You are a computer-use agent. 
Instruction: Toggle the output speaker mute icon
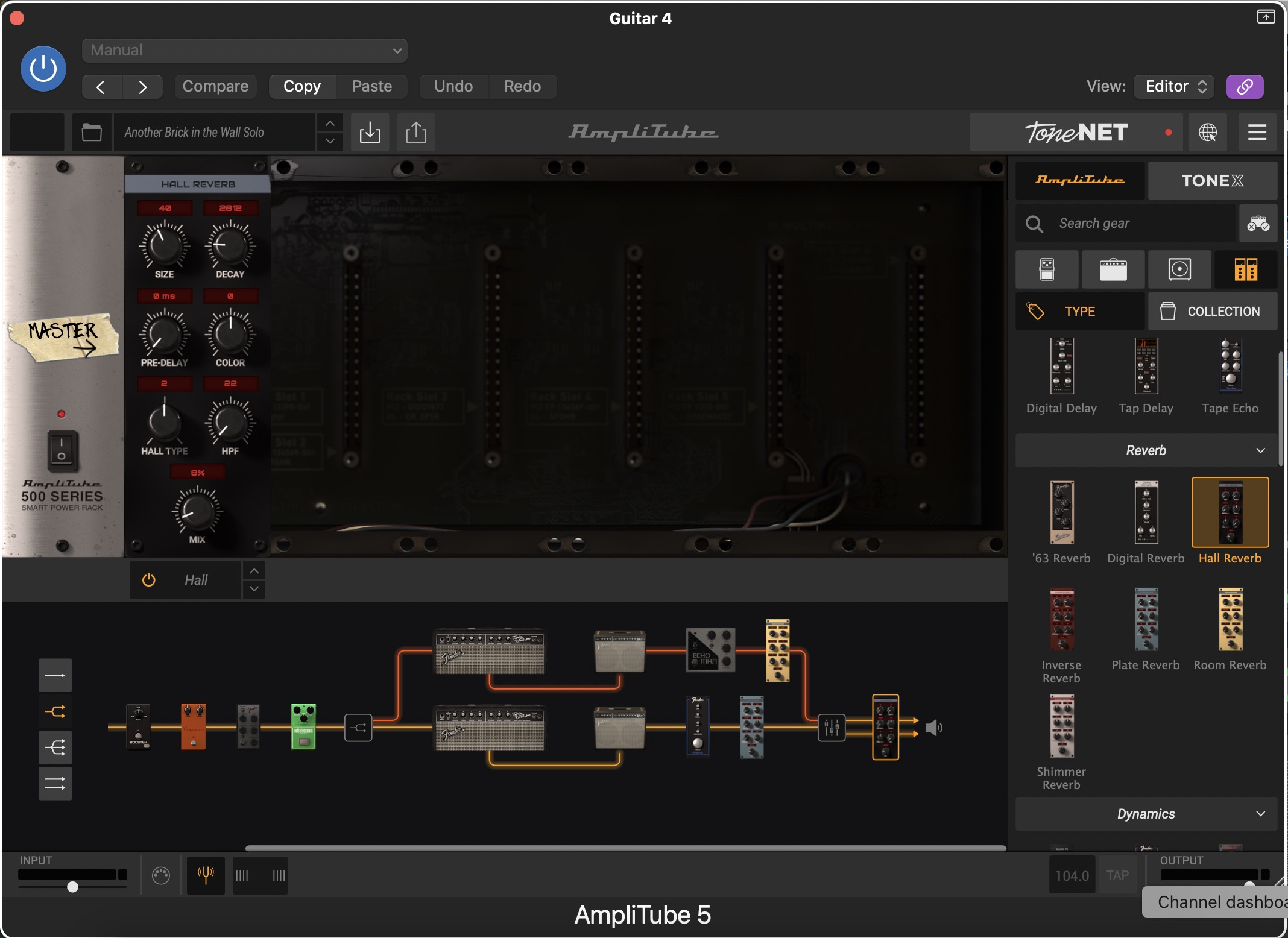[x=934, y=728]
